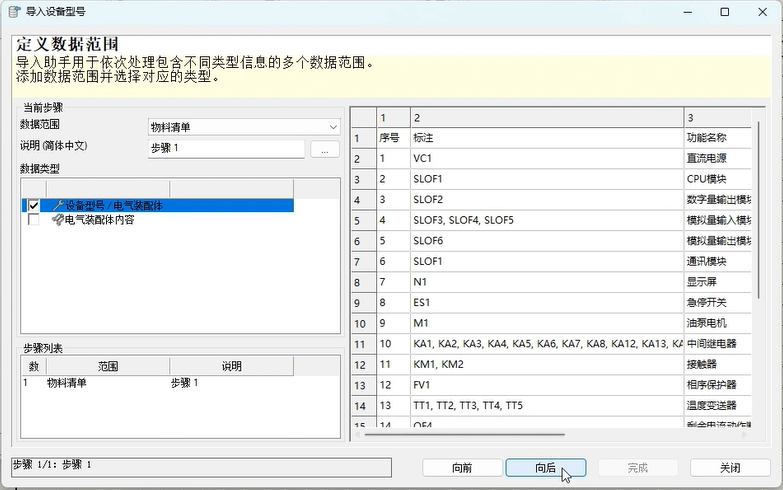Image resolution: width=783 pixels, height=490 pixels.
Task: Select the 物料清单 row in step list
Action: (x=158, y=383)
